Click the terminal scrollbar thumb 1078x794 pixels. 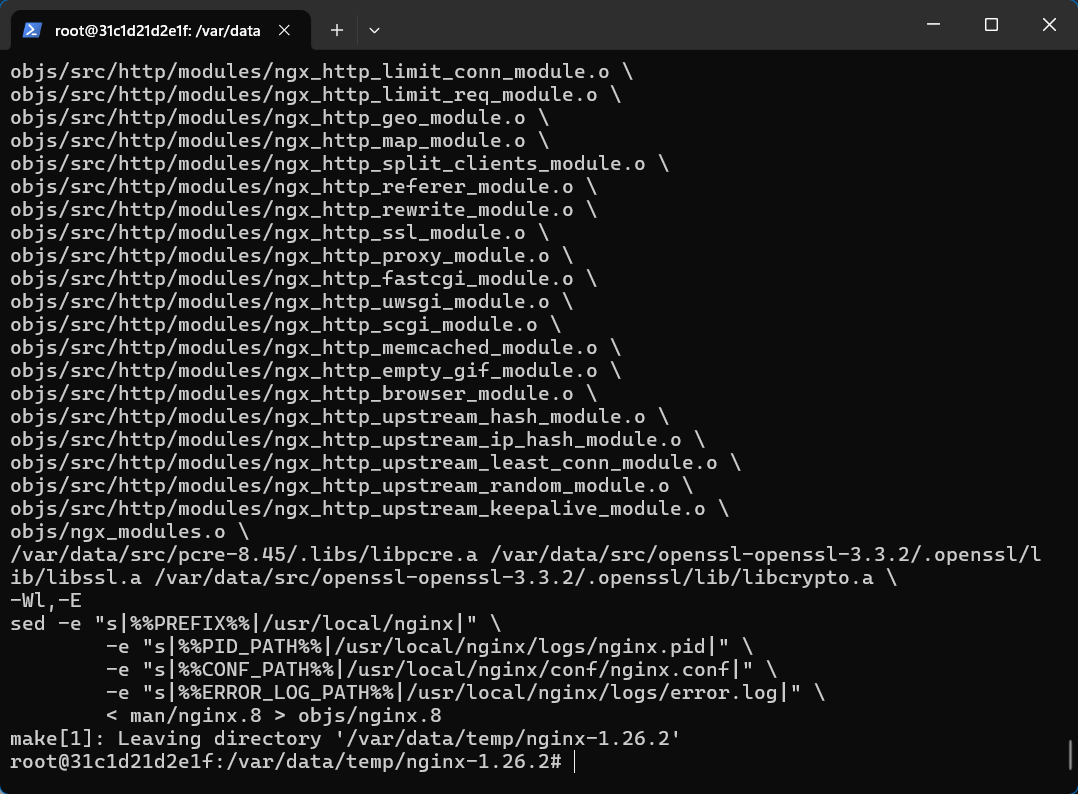[x=1070, y=755]
